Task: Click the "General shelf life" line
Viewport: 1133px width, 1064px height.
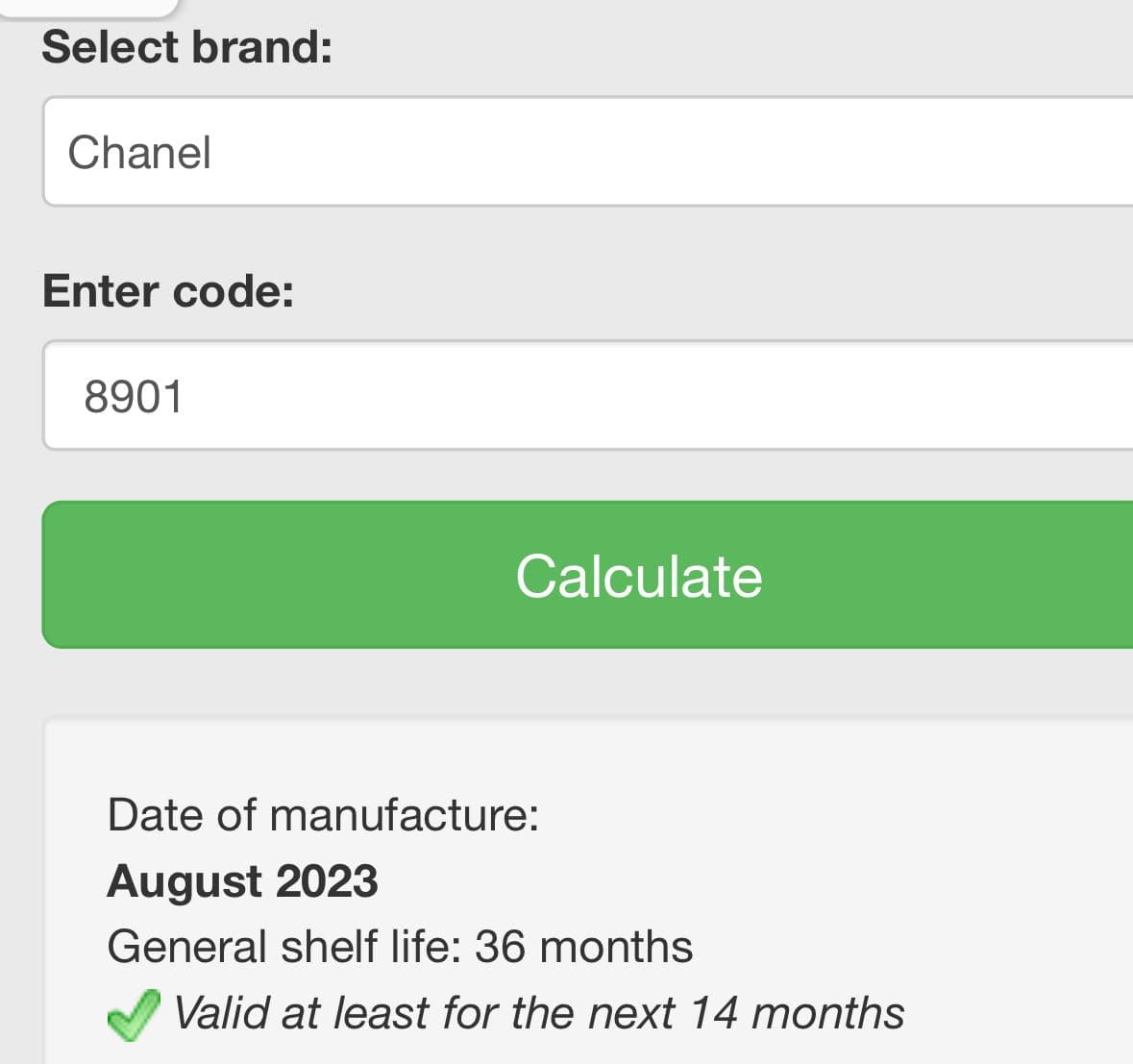Action: 400,947
